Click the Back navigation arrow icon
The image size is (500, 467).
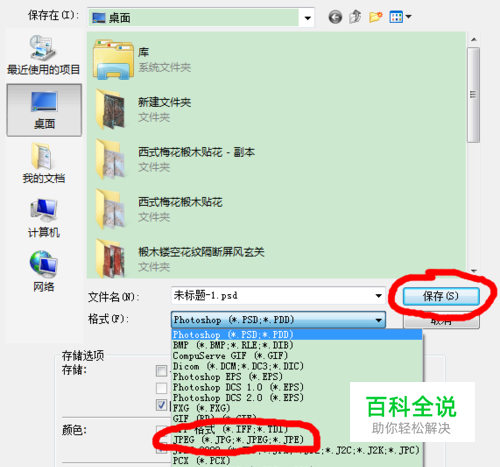335,17
